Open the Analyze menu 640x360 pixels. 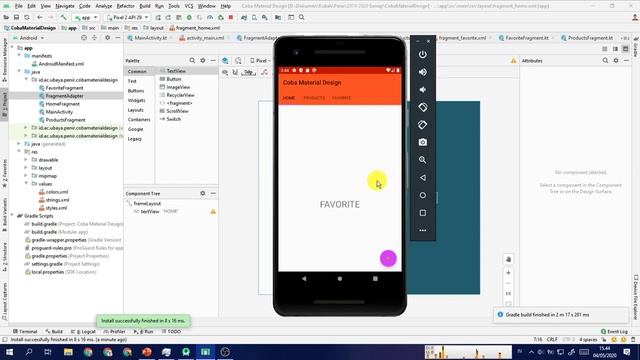(104, 6)
